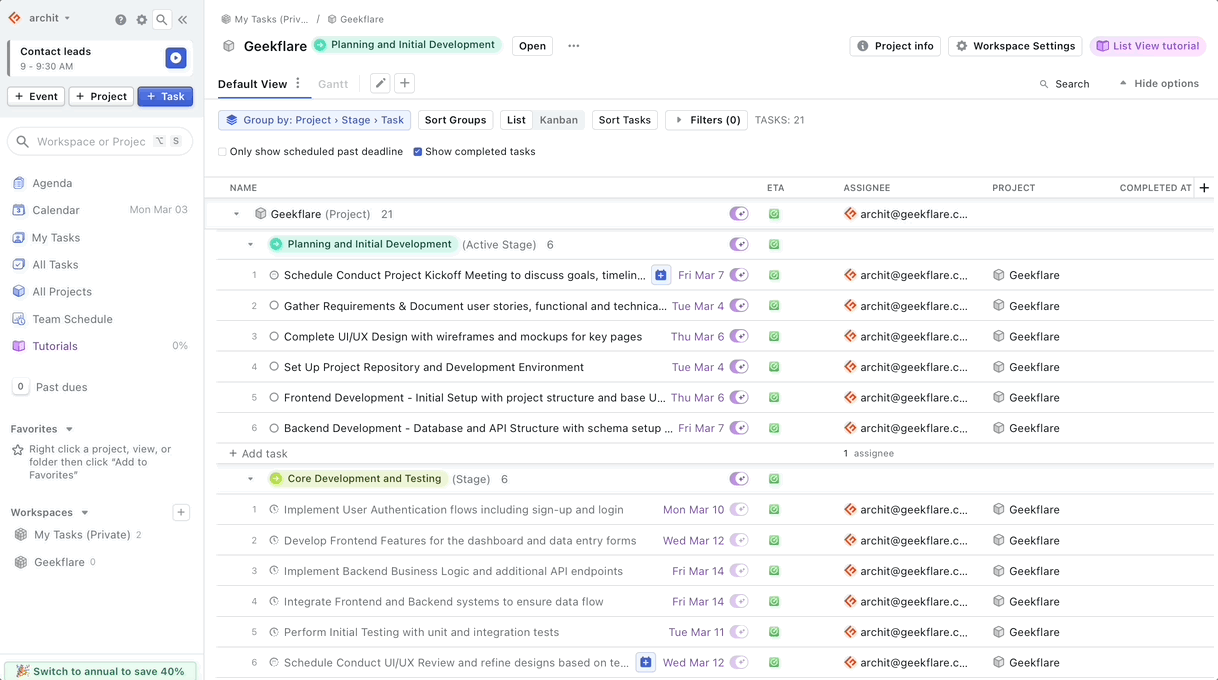Switch to the Kanban view
Image resolution: width=1218 pixels, height=680 pixels.
tap(558, 120)
